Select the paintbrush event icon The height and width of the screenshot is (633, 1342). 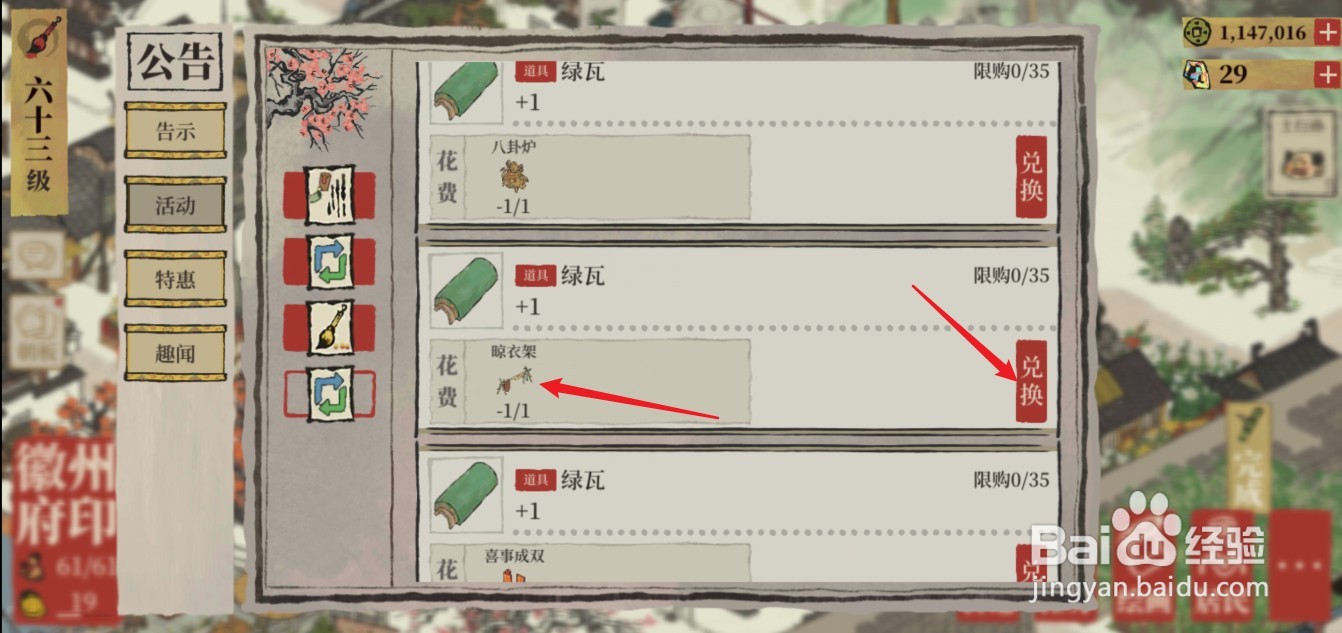[x=330, y=328]
